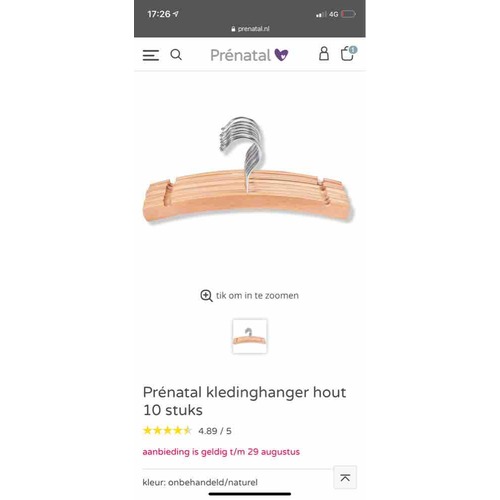Click the main hanger product image
500x500 pixels.
coord(248,171)
